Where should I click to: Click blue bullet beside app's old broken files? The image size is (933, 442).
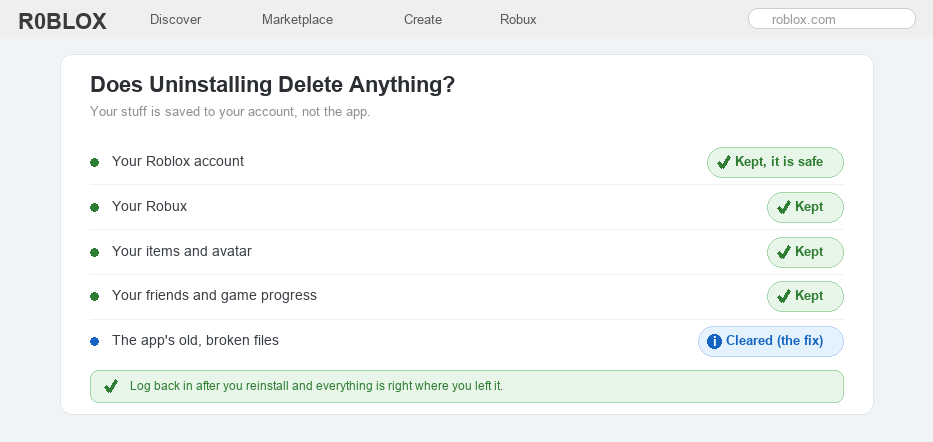click(94, 341)
